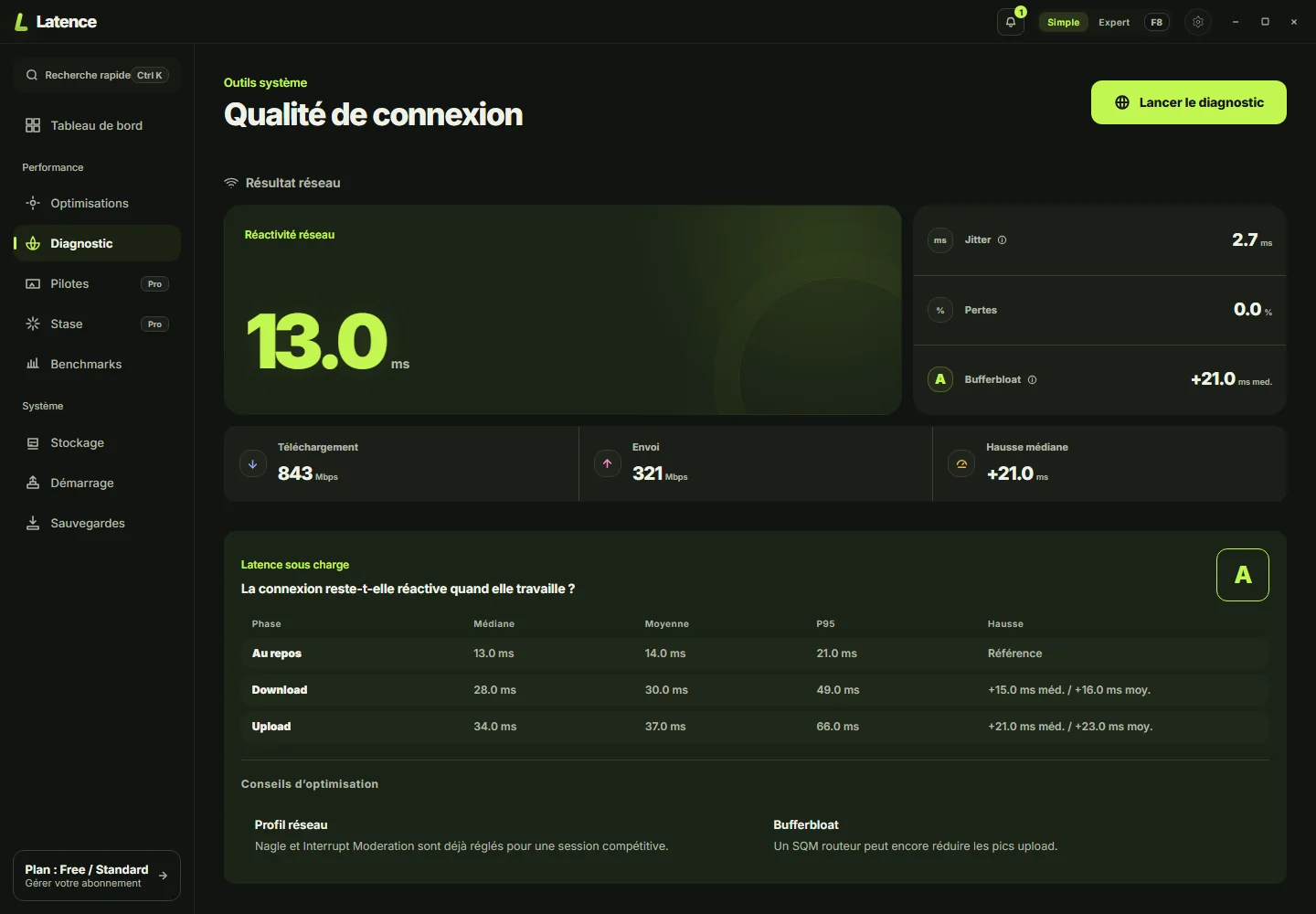The height and width of the screenshot is (914, 1316).
Task: Click the Profil réseau tip heading
Action: coord(291,824)
